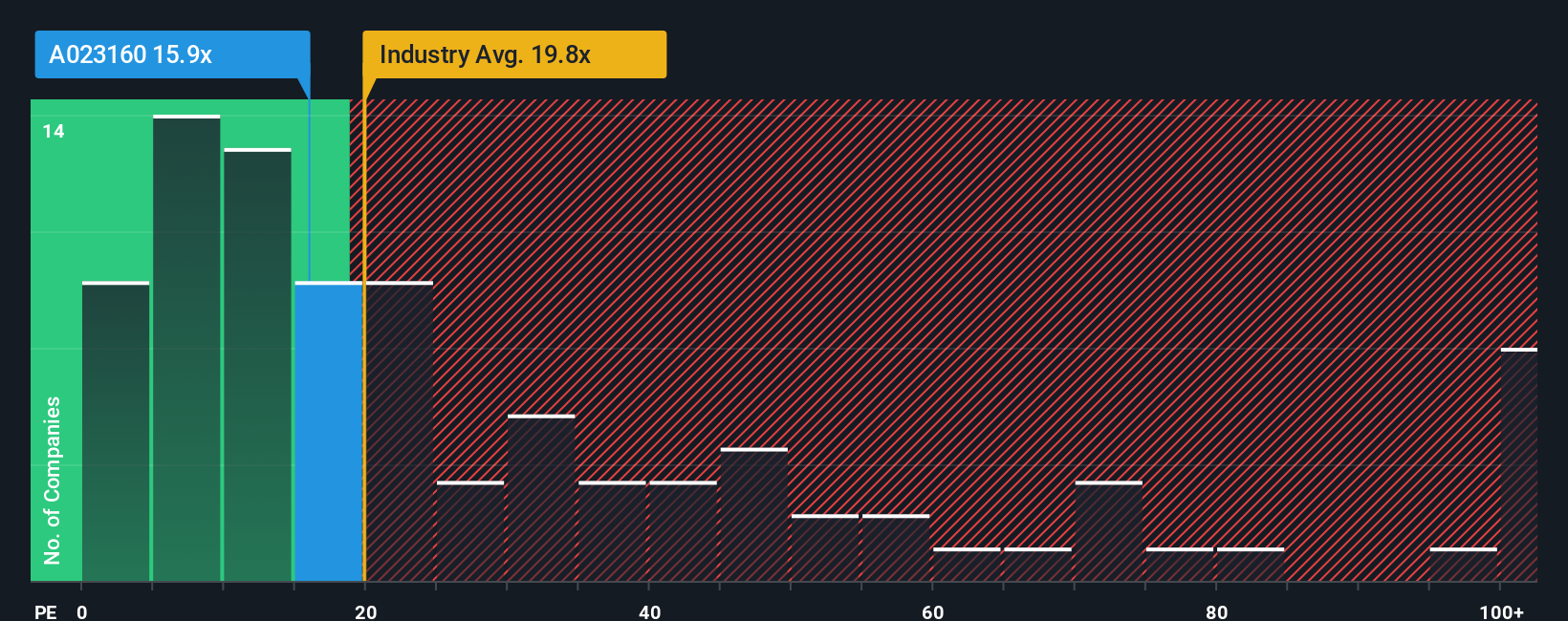Select the tallest bar at PE 5-10

pos(186,349)
